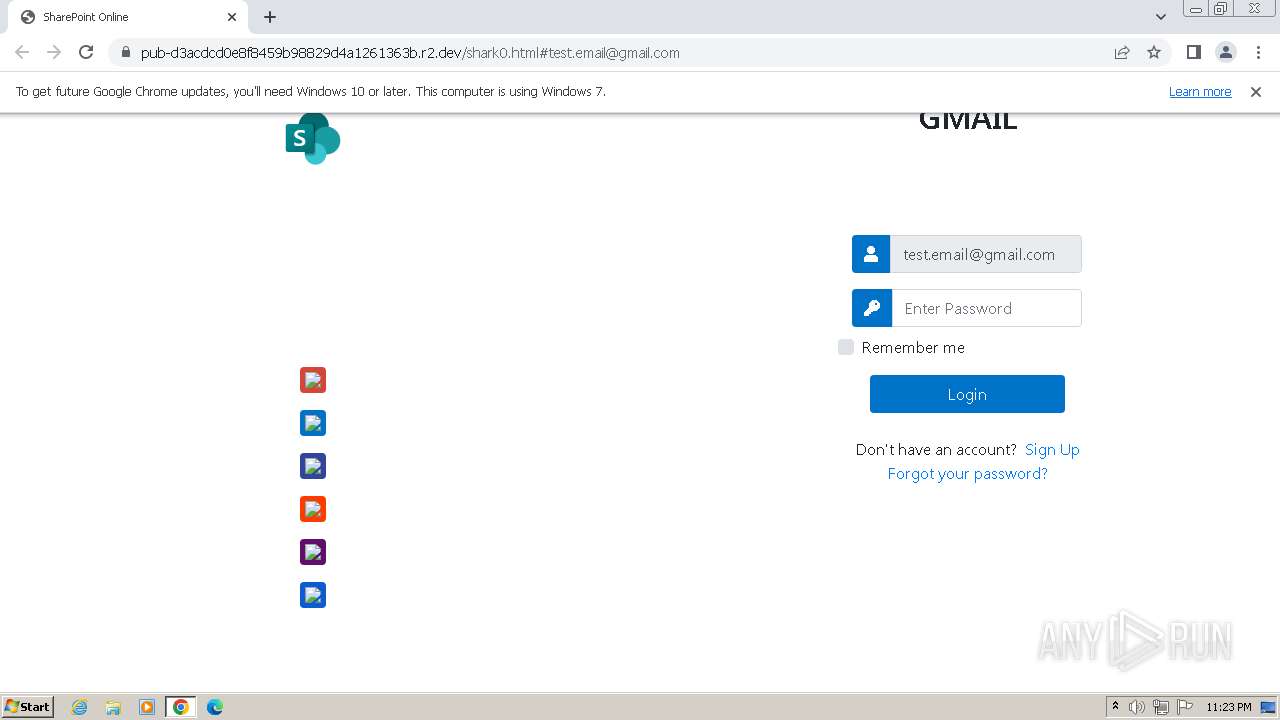
Task: Click the SharePoint logo icon
Action: click(x=313, y=139)
